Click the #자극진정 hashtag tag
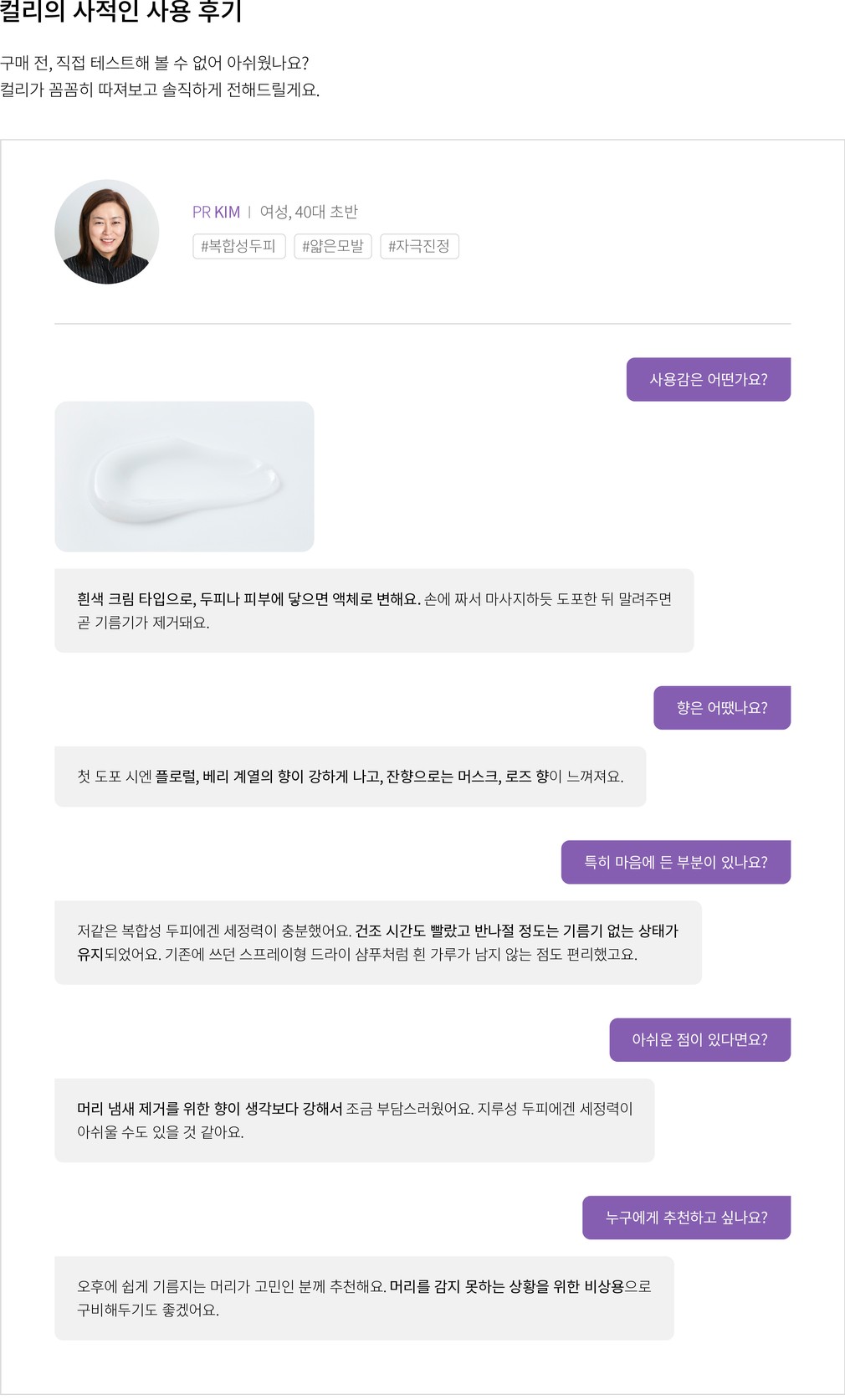This screenshot has height=1400, width=845. click(x=419, y=246)
